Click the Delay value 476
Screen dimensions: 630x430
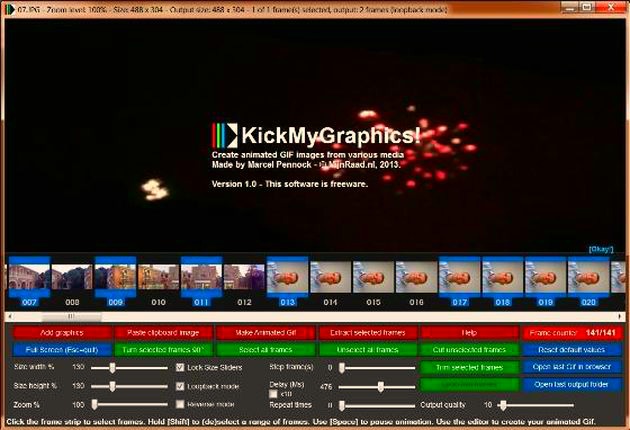[x=326, y=387]
